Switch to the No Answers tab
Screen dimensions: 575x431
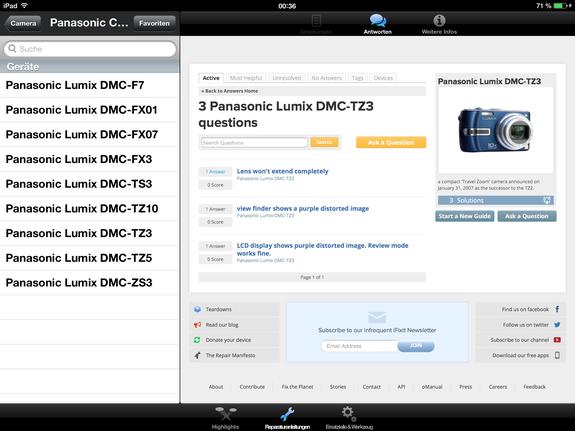point(326,78)
